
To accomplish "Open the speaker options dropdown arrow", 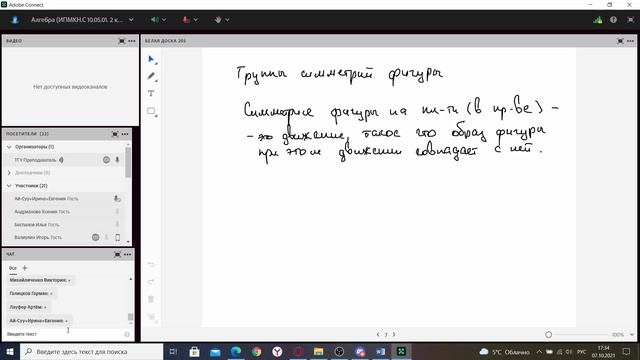I will [164, 20].
